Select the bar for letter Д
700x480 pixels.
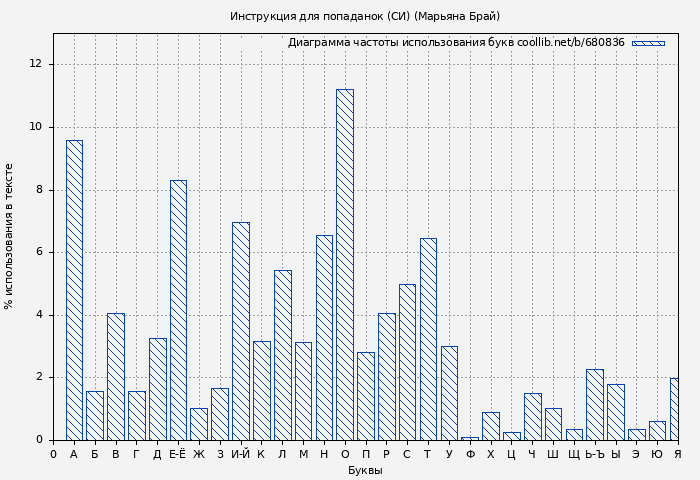point(157,389)
